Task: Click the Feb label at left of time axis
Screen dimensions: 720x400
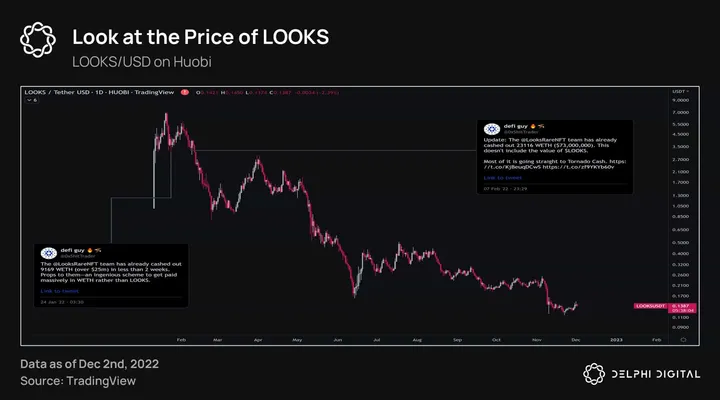Action: pos(178,339)
